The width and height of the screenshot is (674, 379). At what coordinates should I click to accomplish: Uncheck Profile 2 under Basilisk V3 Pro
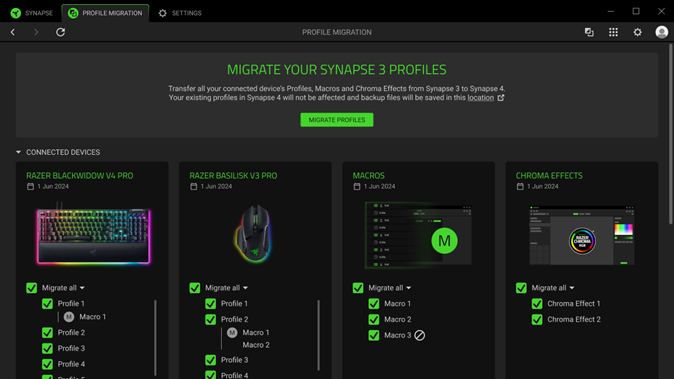point(211,319)
